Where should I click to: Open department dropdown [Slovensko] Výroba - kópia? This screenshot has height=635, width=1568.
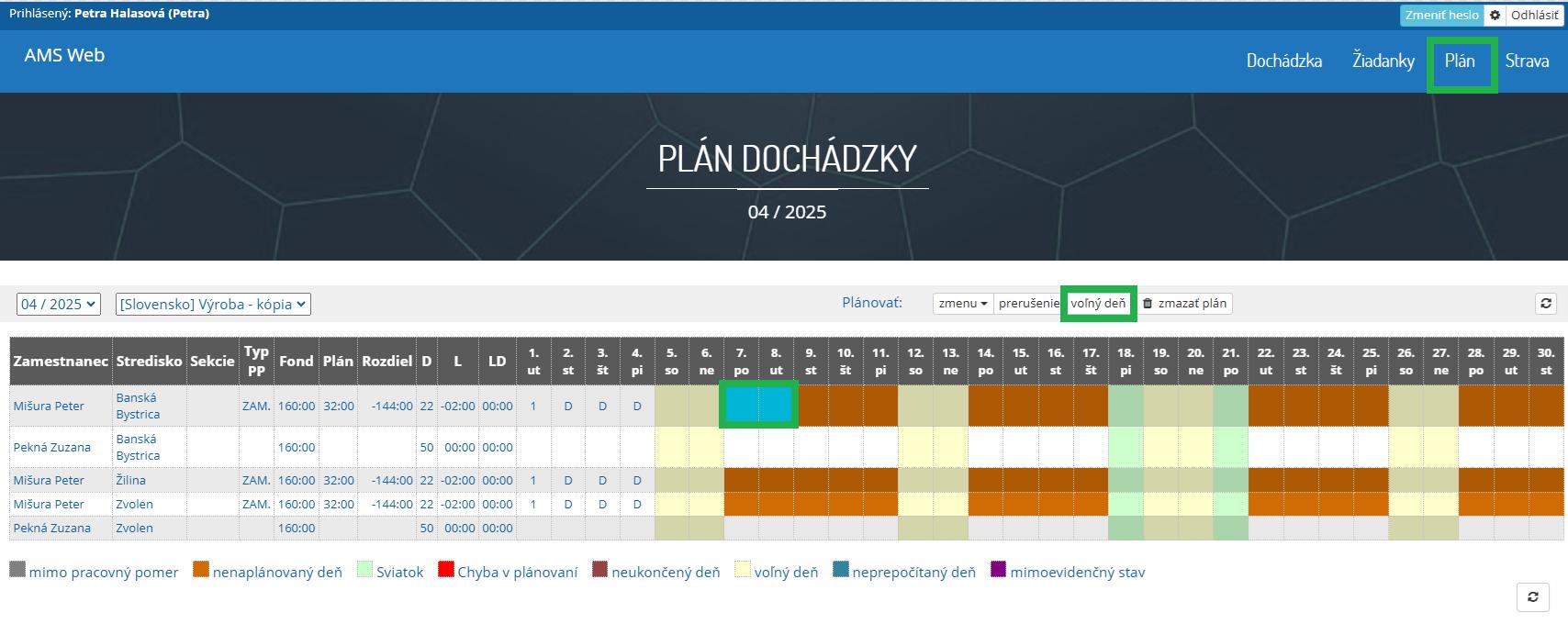213,304
